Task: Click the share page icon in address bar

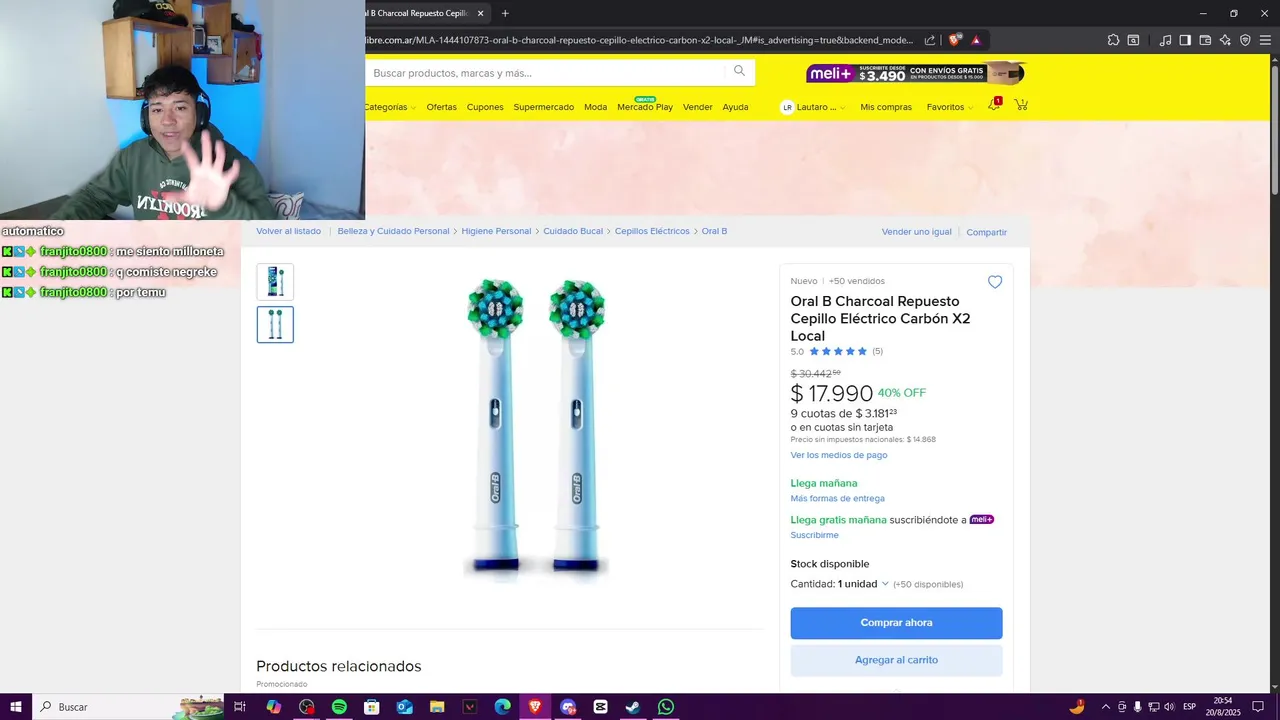Action: 930,40
